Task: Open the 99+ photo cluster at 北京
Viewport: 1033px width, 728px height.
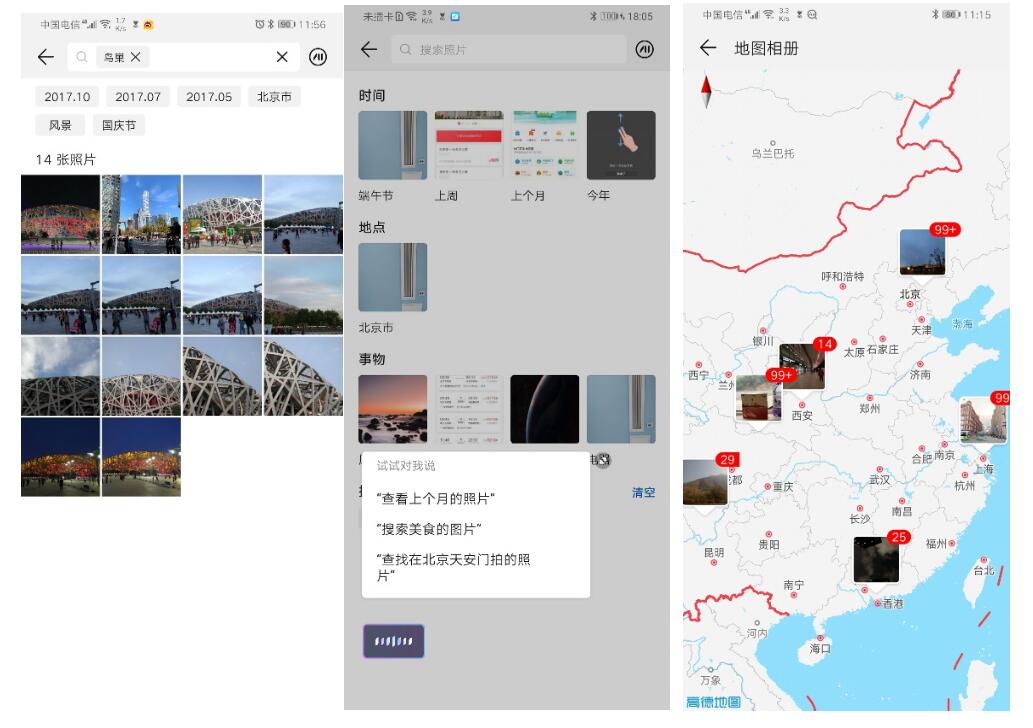Action: 922,252
